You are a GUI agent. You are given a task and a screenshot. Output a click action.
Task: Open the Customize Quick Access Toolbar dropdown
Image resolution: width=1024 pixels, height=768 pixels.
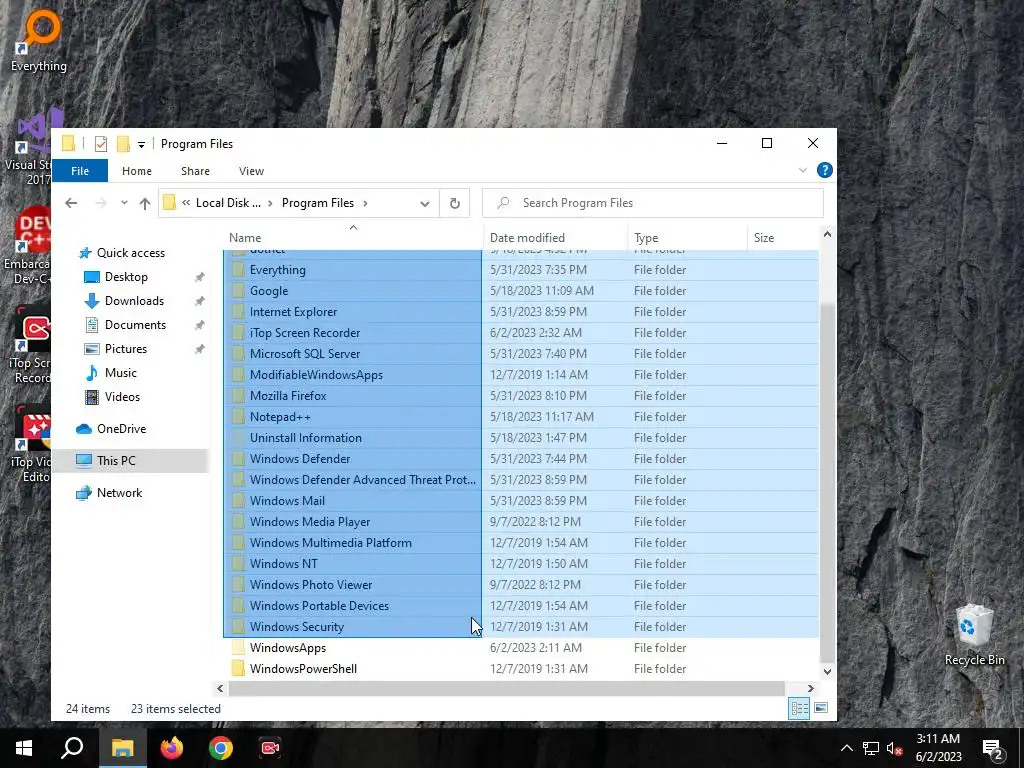pyautogui.click(x=141, y=144)
